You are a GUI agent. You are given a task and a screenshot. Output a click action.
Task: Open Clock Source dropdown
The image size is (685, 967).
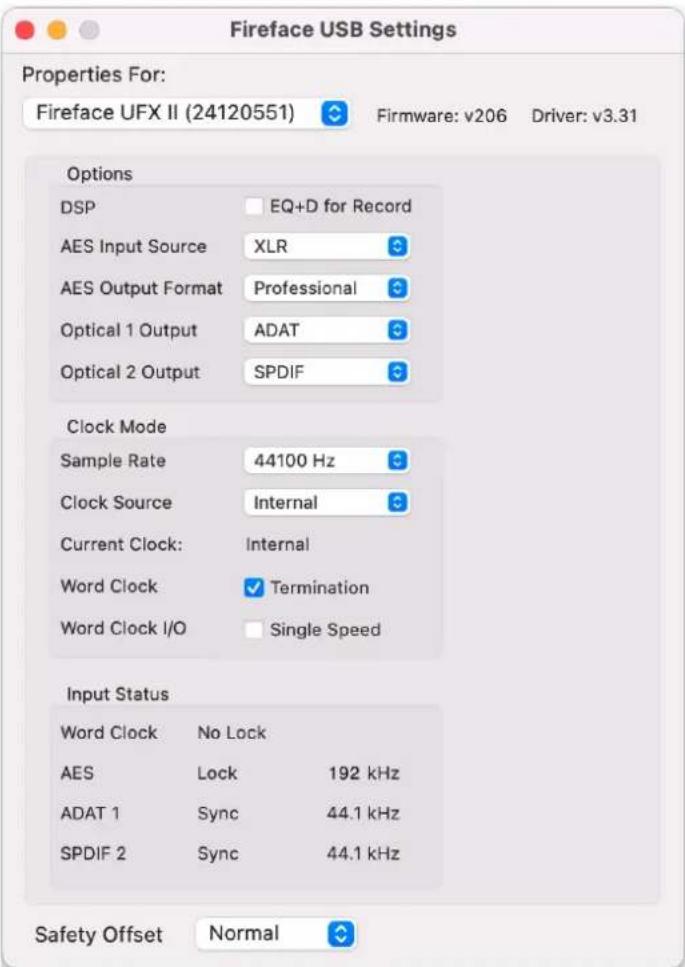(327, 503)
